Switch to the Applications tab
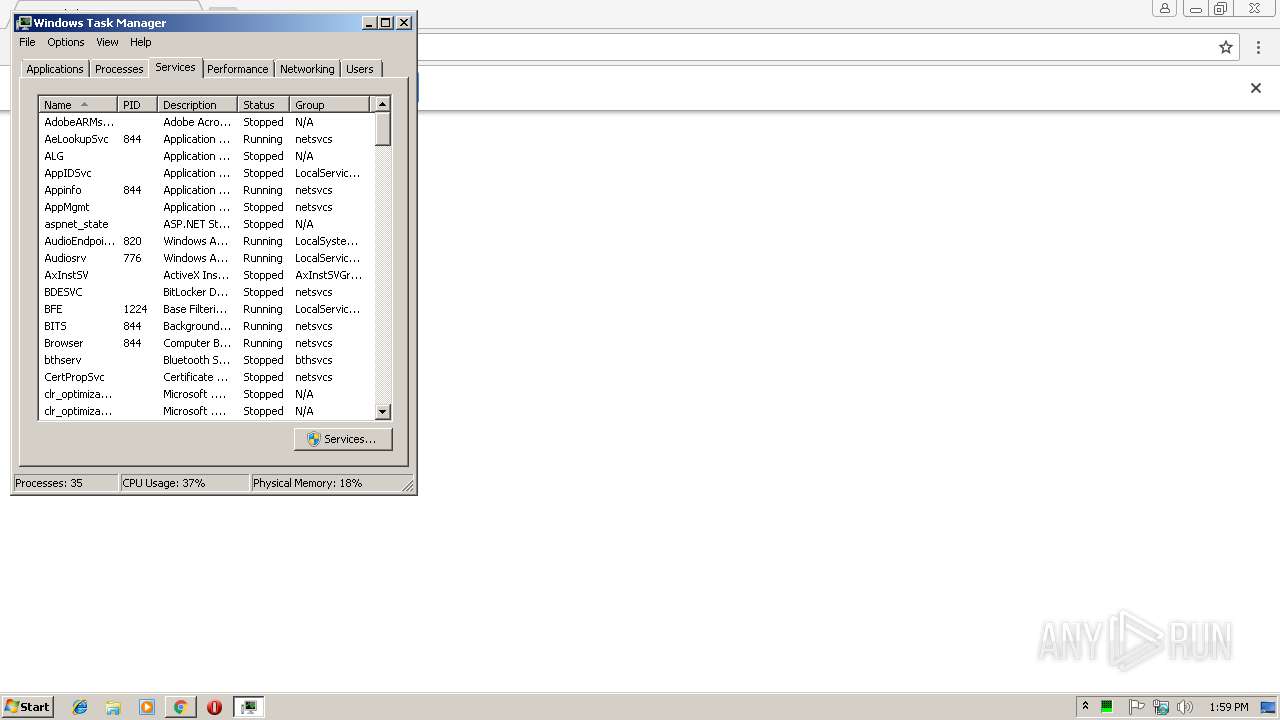Viewport: 1280px width, 720px height. [x=55, y=69]
